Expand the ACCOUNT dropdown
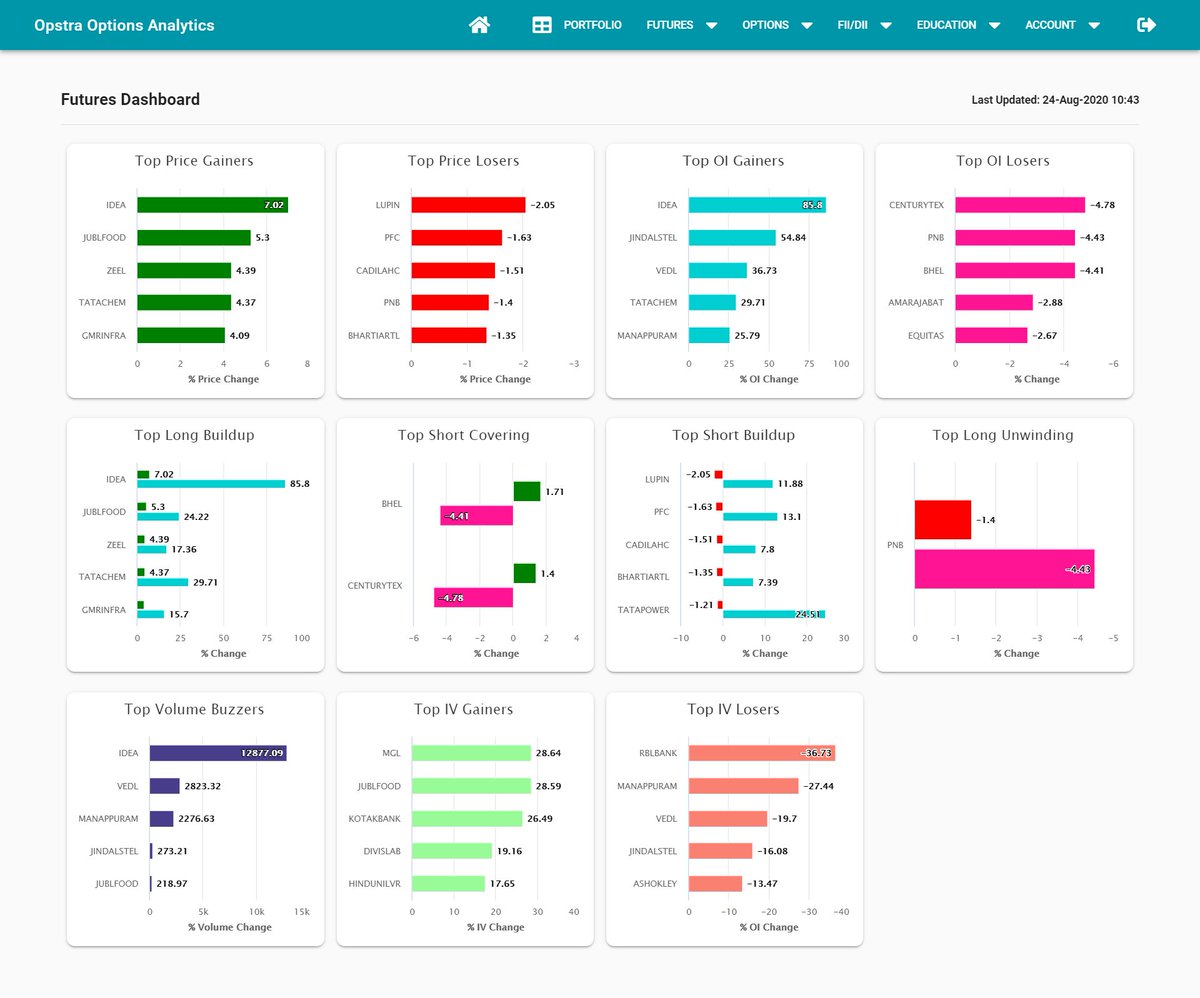 tap(1062, 25)
